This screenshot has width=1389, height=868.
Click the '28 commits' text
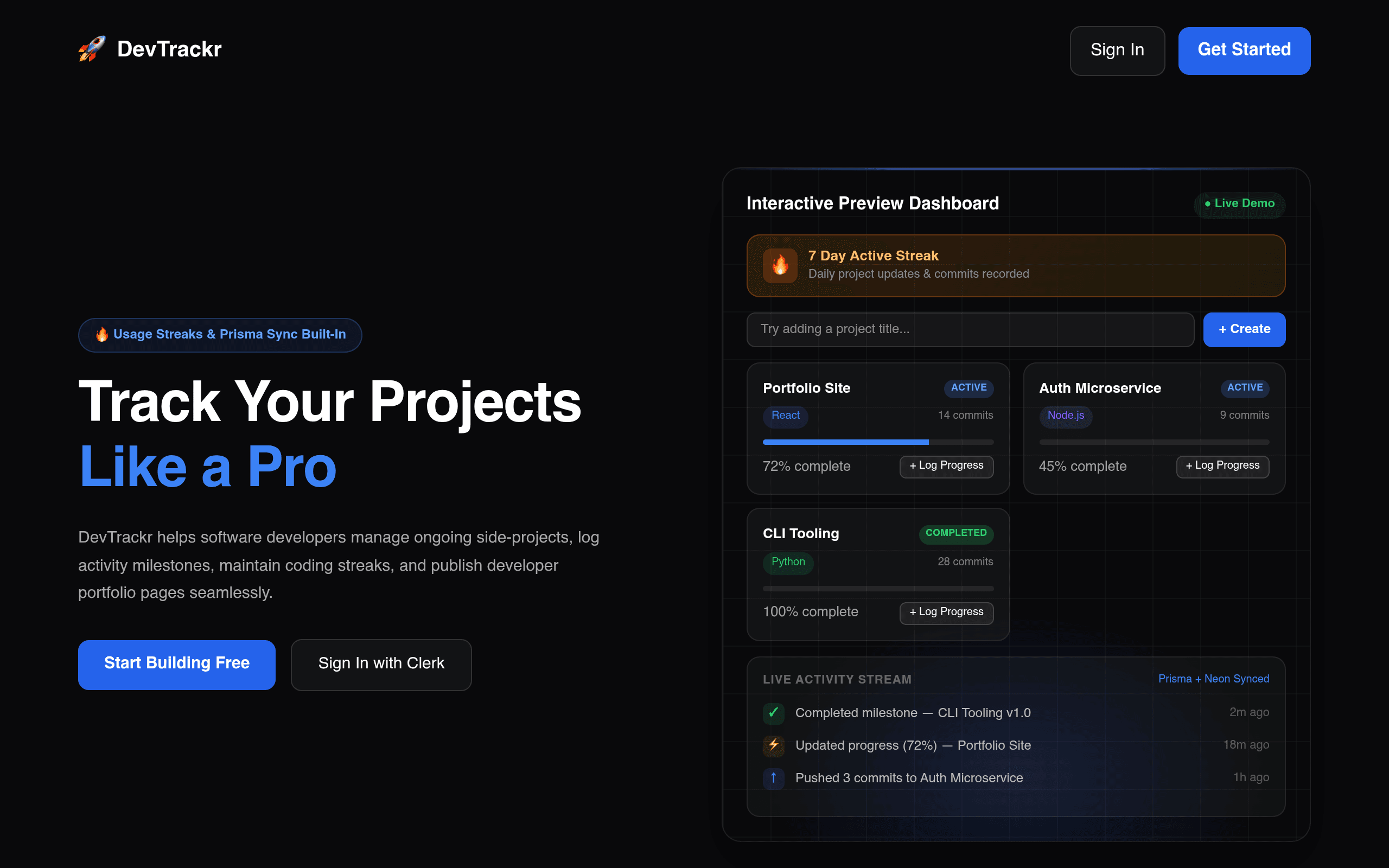(x=965, y=562)
